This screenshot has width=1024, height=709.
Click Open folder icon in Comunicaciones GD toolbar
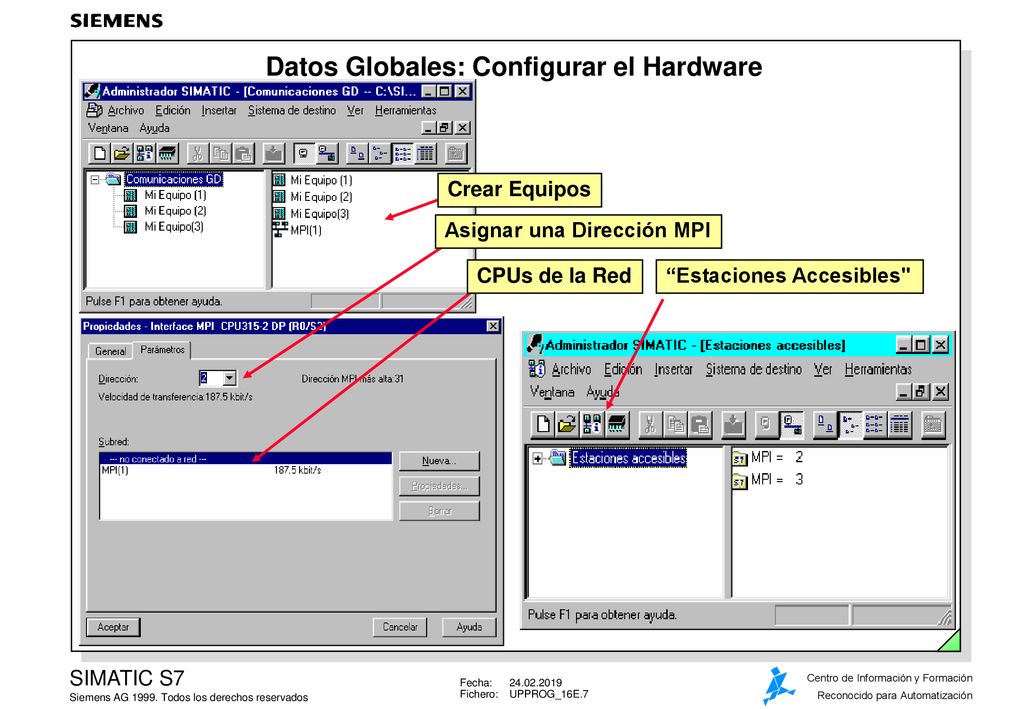pos(121,153)
